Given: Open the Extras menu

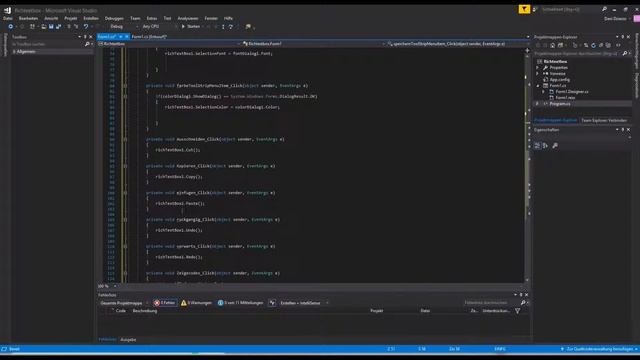Looking at the screenshot, I should click(151, 18).
